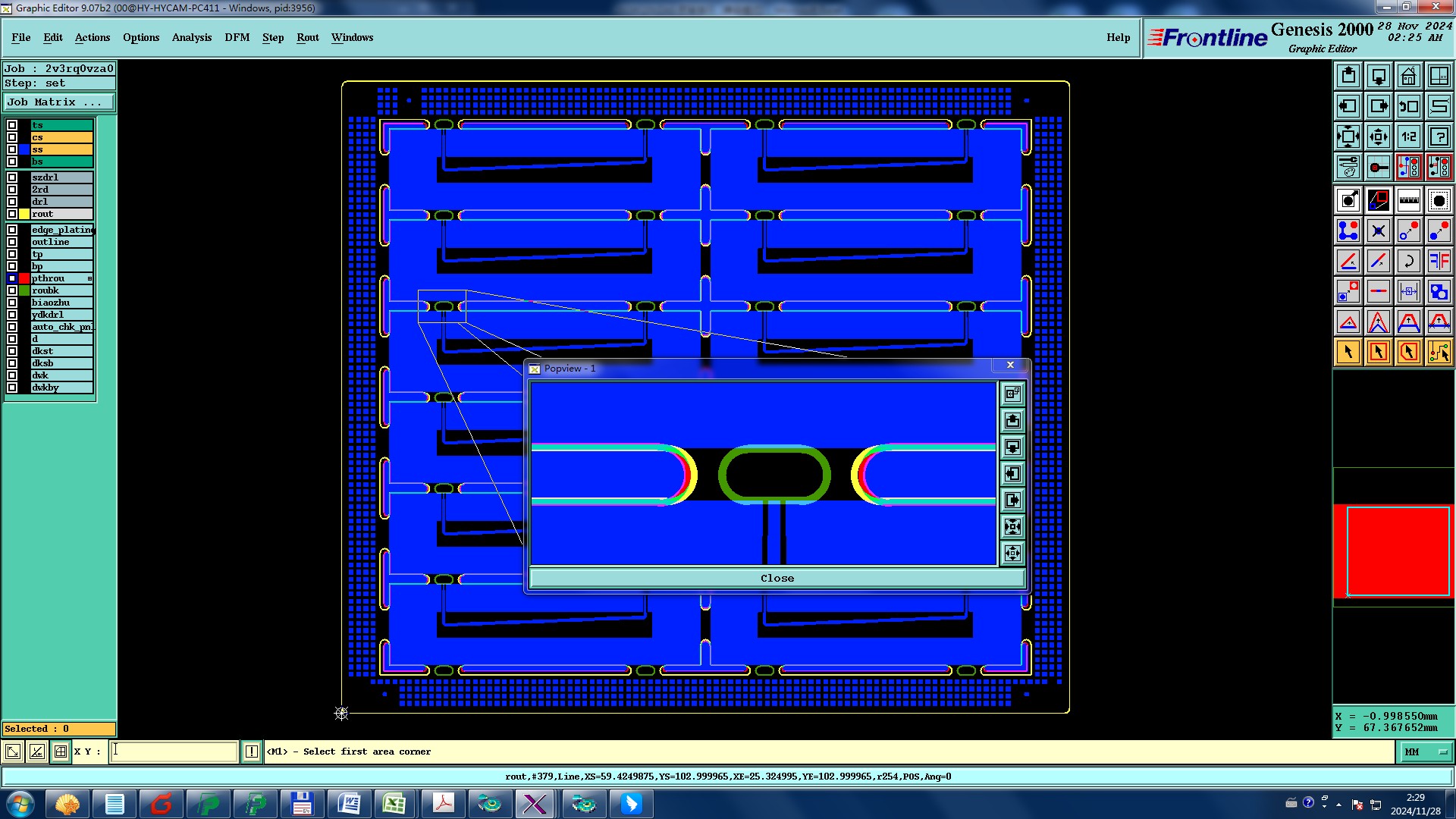Click the Close button in Popview

777,578
